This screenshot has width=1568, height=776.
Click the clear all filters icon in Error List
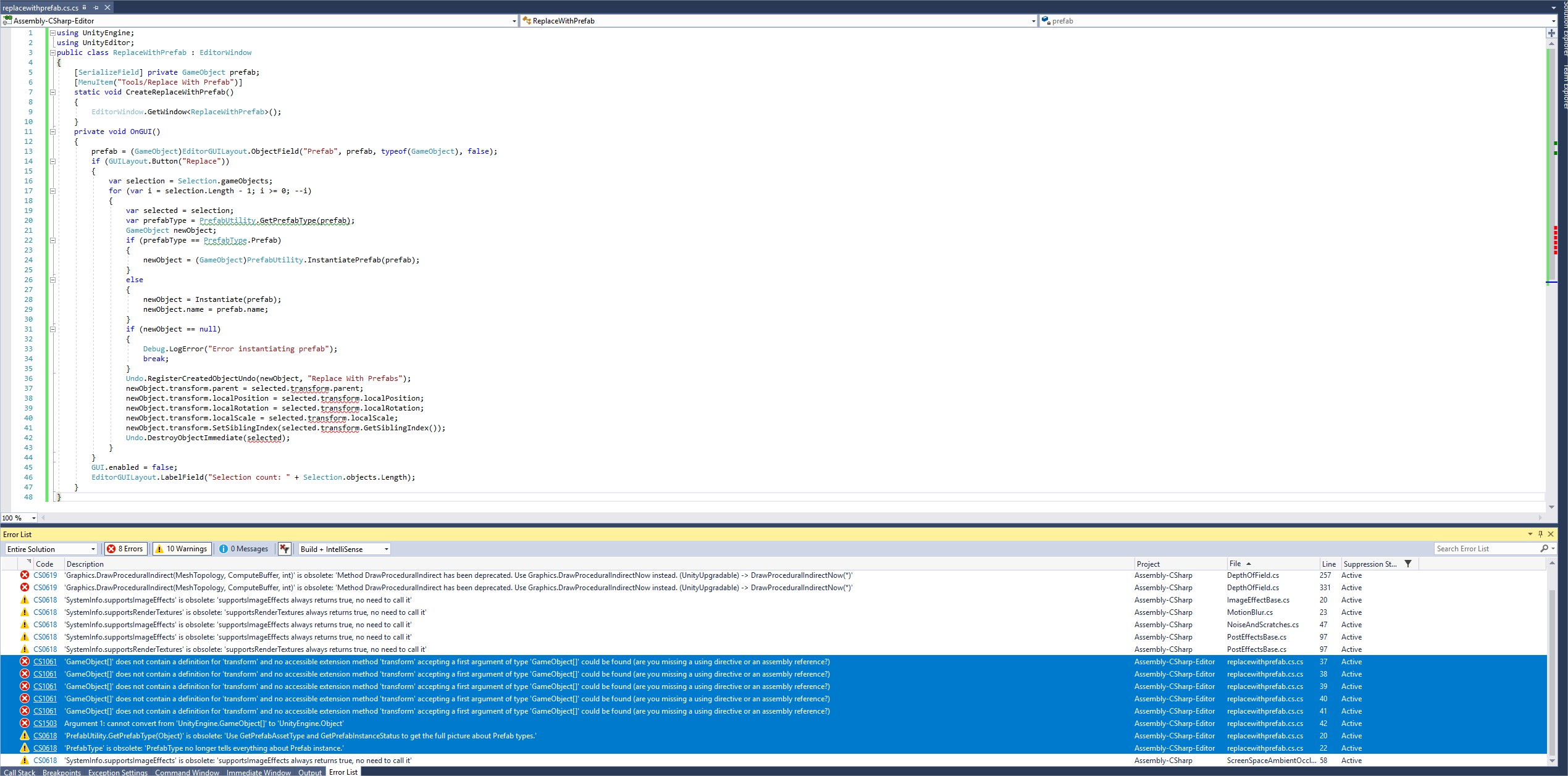284,549
